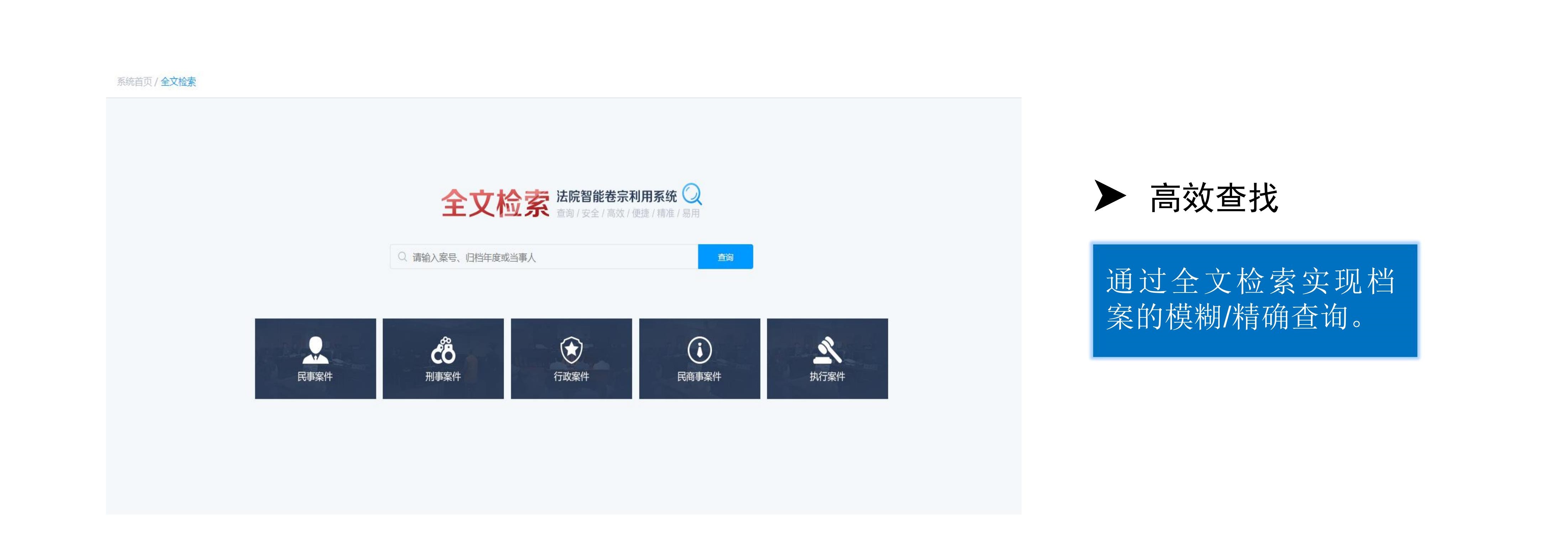The image size is (1568, 559).
Task: Select the 民商事案件 category label
Action: pos(699,376)
